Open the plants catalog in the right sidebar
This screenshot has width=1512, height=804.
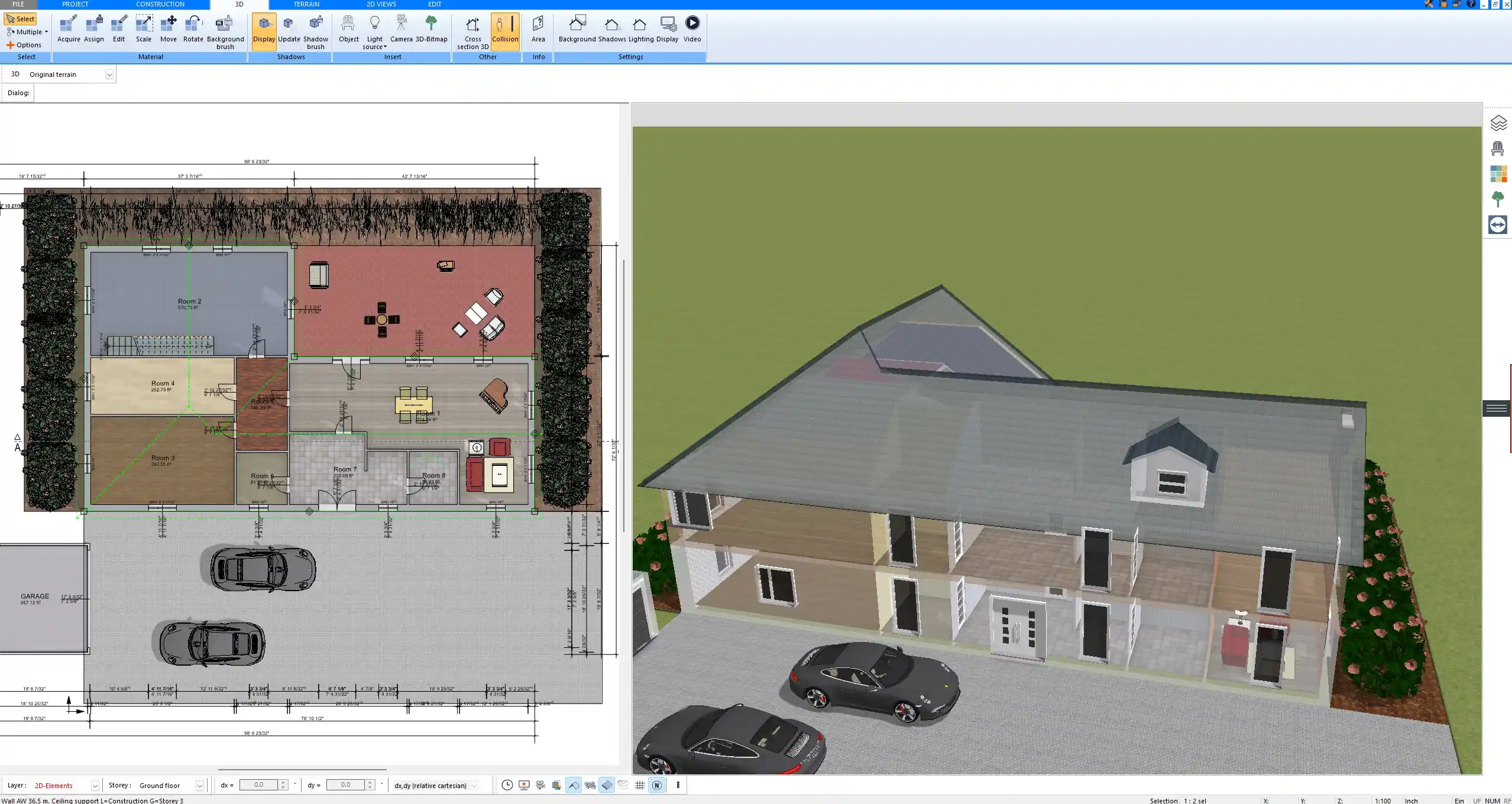1498,199
